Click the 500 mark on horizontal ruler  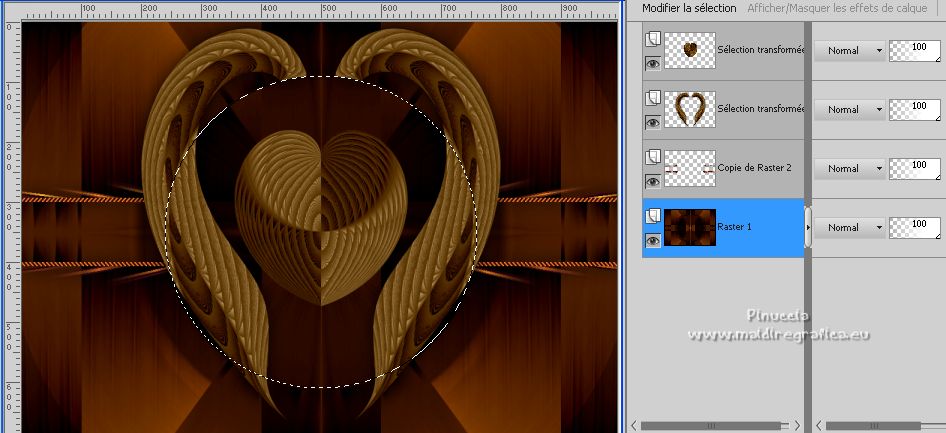pos(329,9)
